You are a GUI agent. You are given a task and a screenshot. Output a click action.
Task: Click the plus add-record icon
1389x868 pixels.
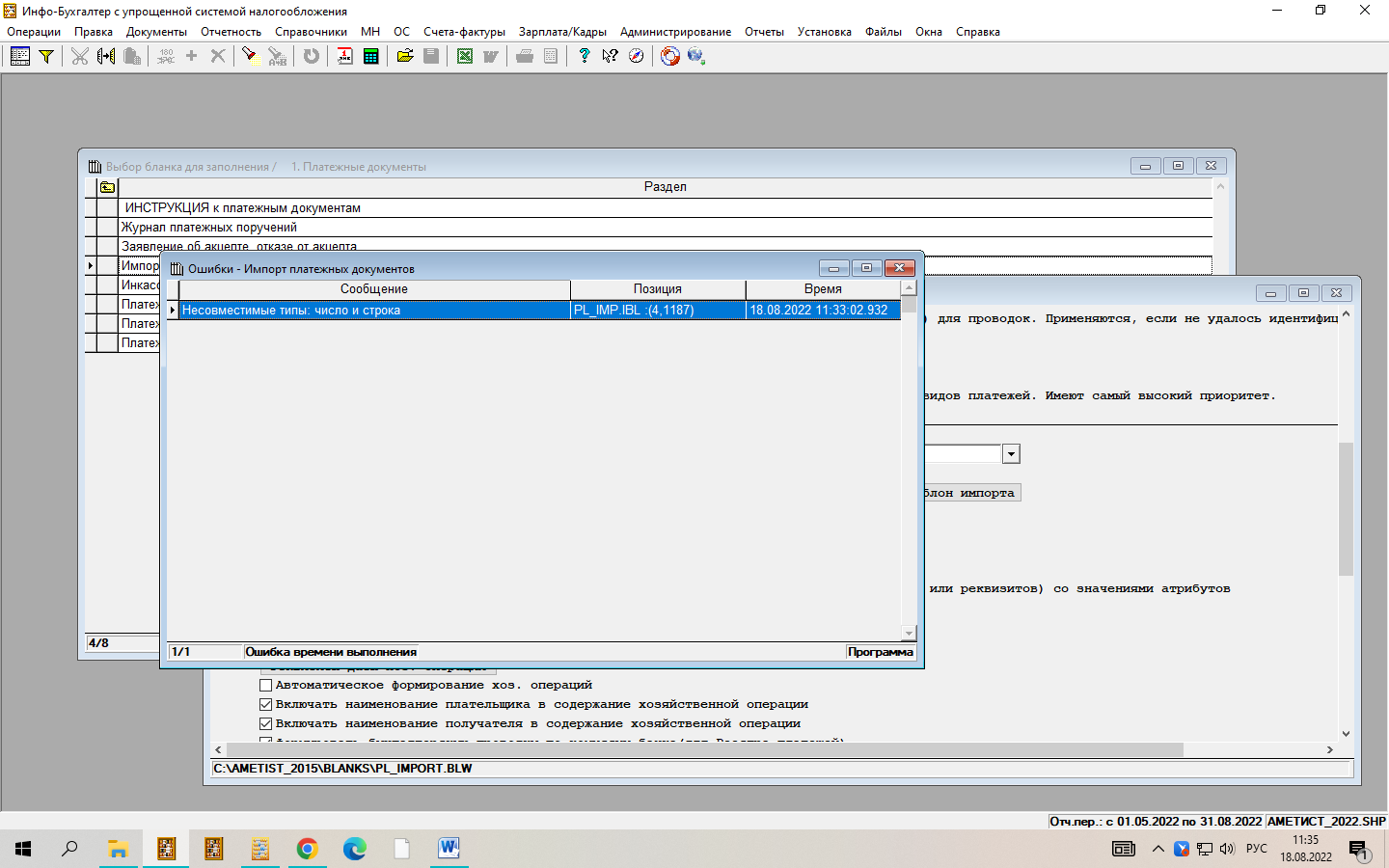[191, 56]
